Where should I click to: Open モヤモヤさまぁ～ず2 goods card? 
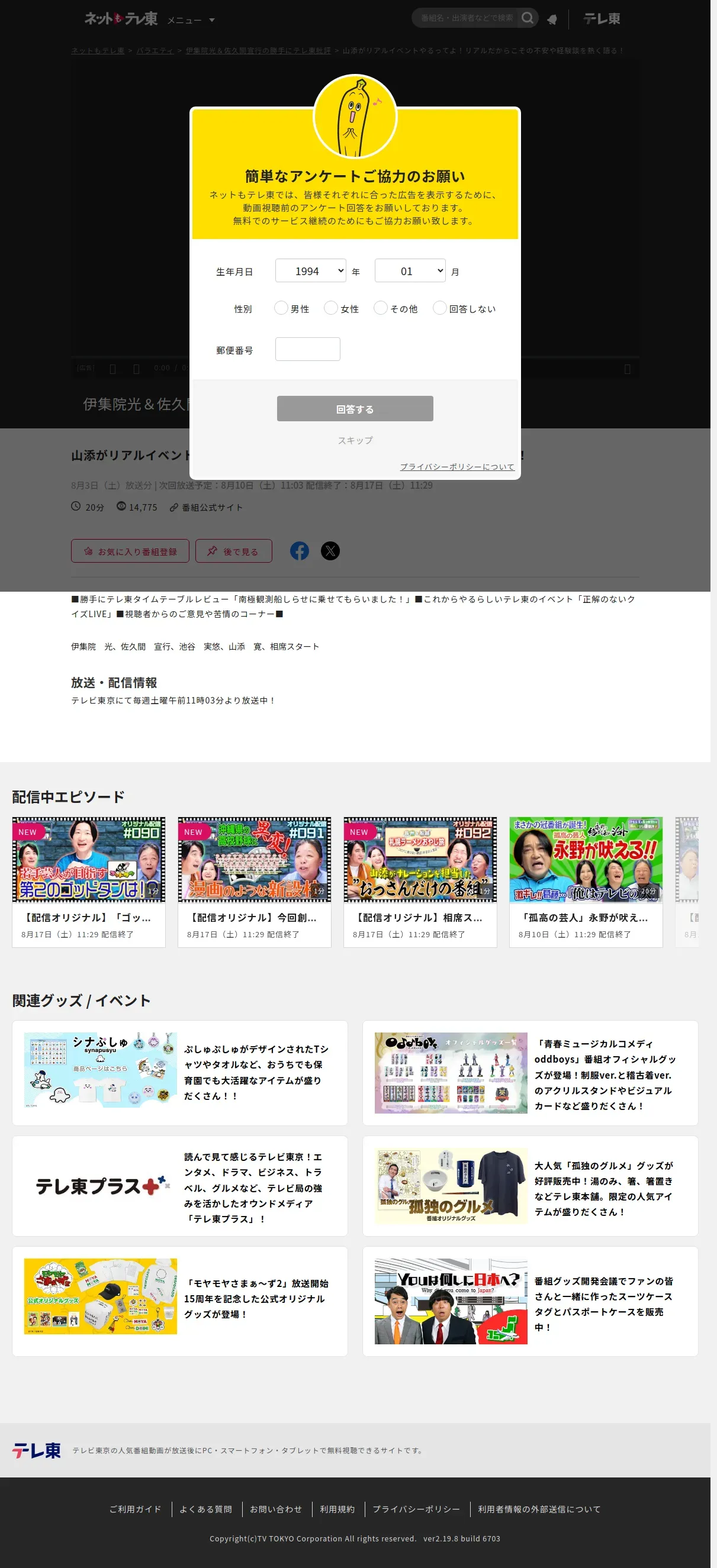pyautogui.click(x=180, y=1301)
